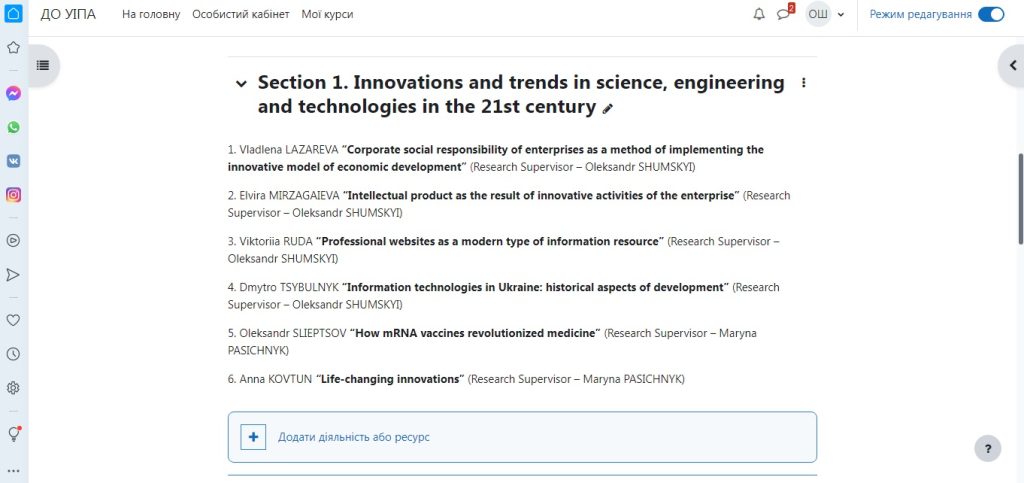Screen dimensions: 1024x483
Task: Click the help question mark button
Action: pyautogui.click(x=987, y=448)
